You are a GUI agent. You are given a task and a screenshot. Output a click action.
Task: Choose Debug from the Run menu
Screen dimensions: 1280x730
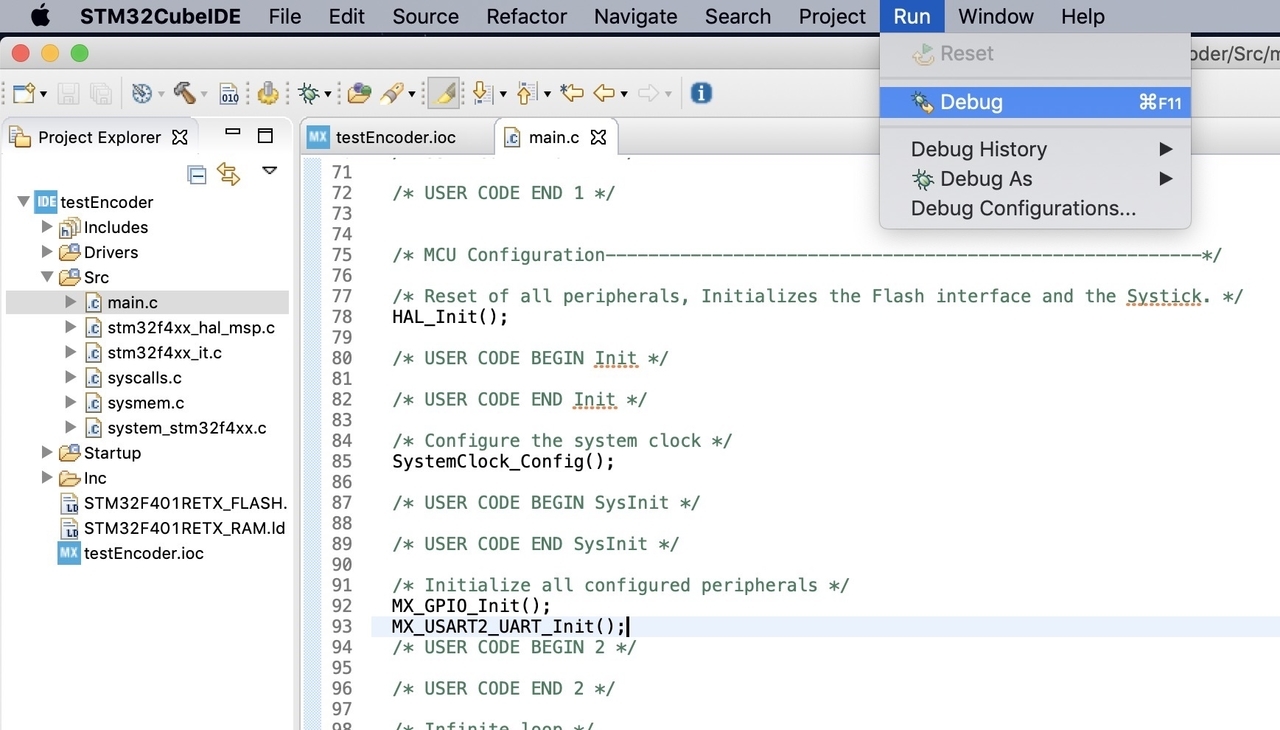(x=1035, y=102)
